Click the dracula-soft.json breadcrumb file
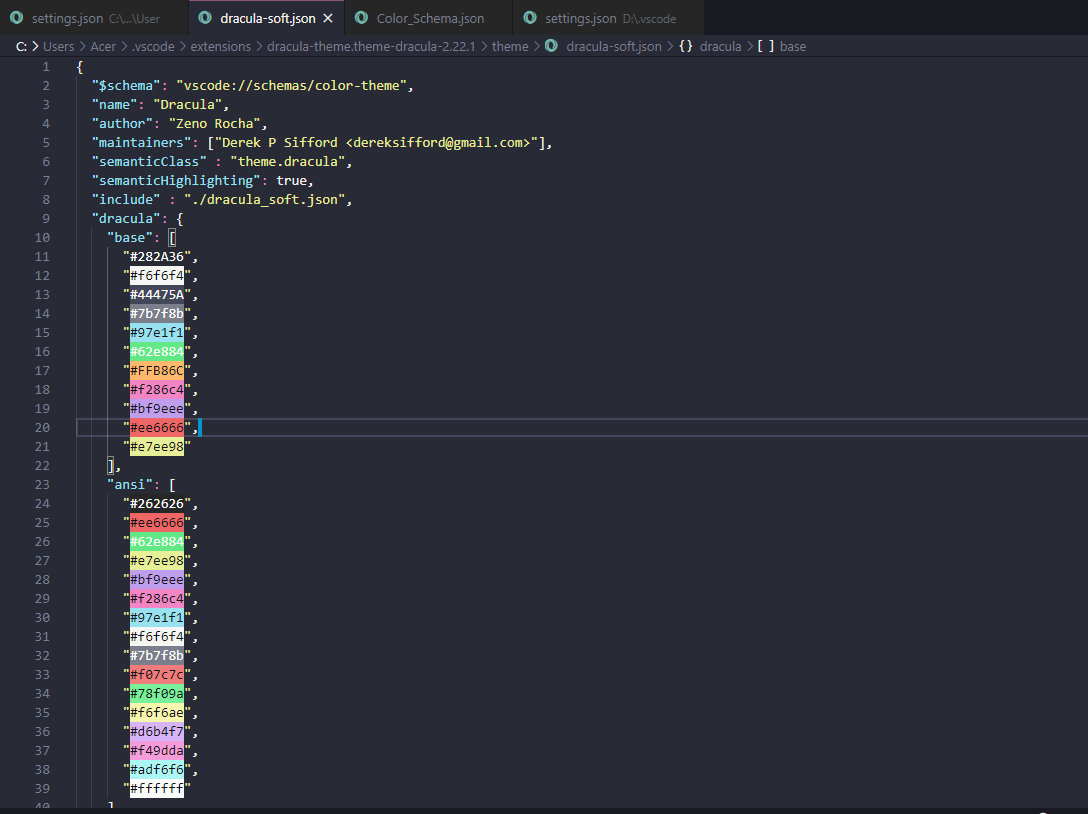 tap(613, 46)
